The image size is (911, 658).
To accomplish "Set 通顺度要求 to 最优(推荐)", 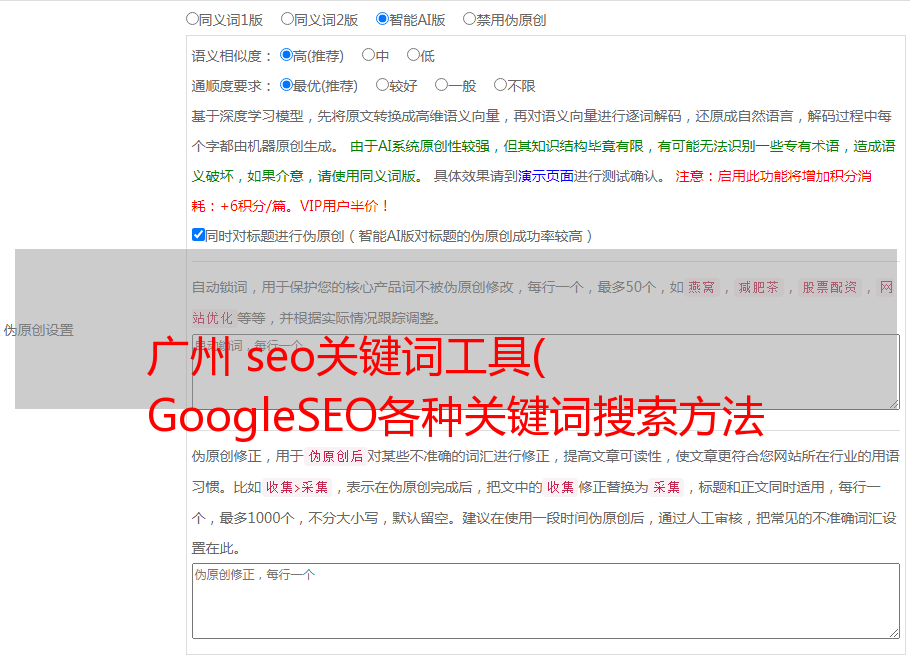I will [x=286, y=85].
